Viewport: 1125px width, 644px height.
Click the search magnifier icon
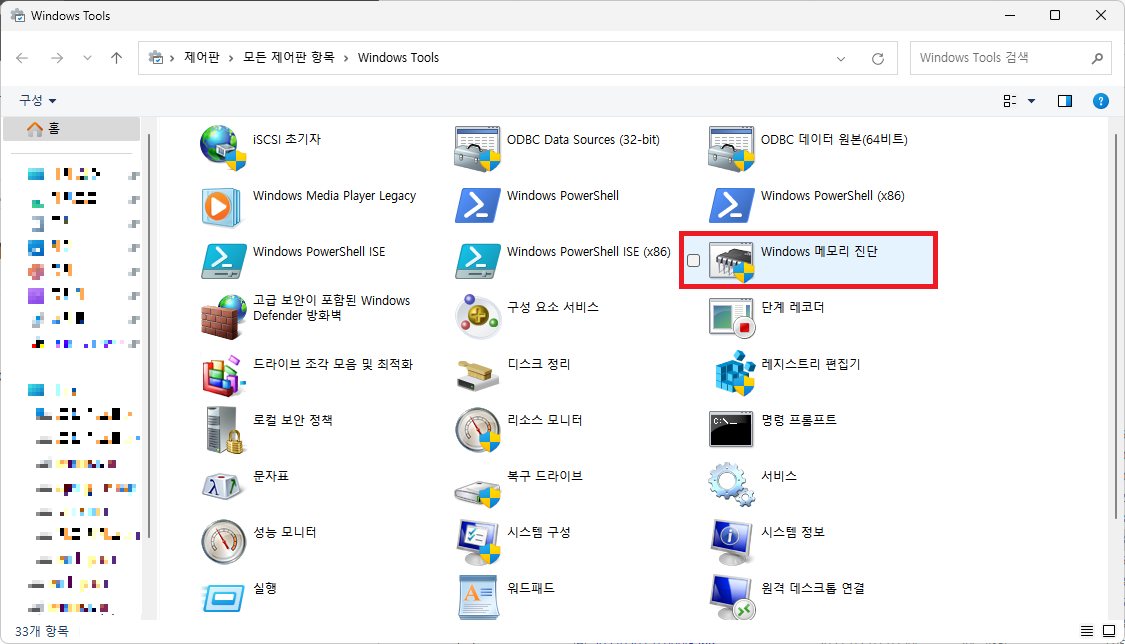tap(1097, 58)
